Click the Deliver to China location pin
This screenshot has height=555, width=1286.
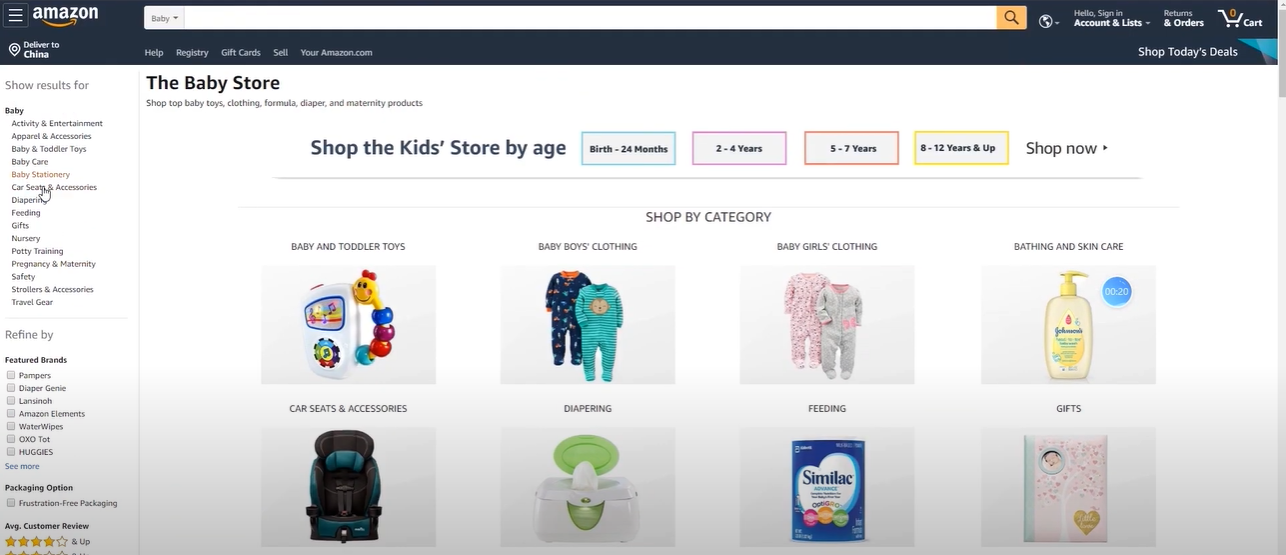14,50
